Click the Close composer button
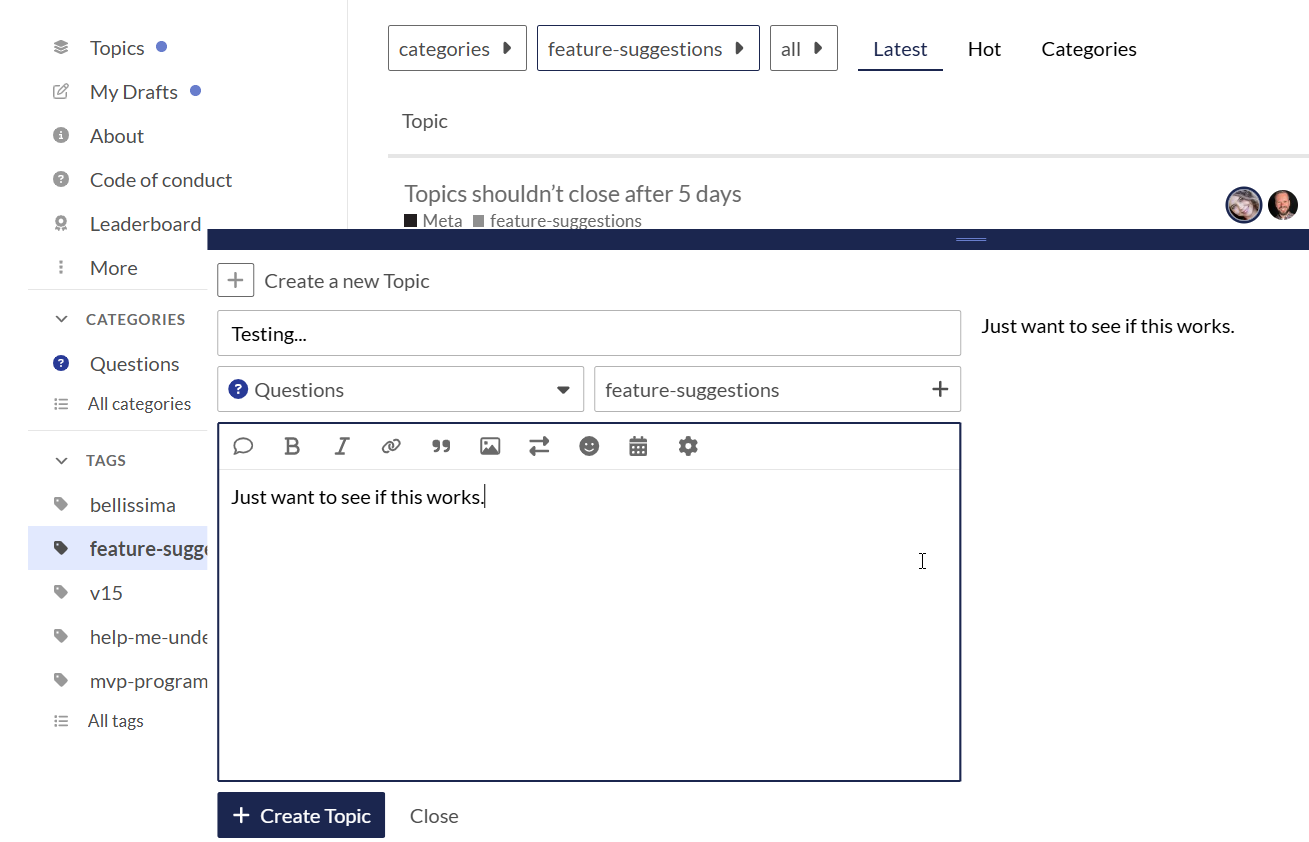 [x=434, y=816]
